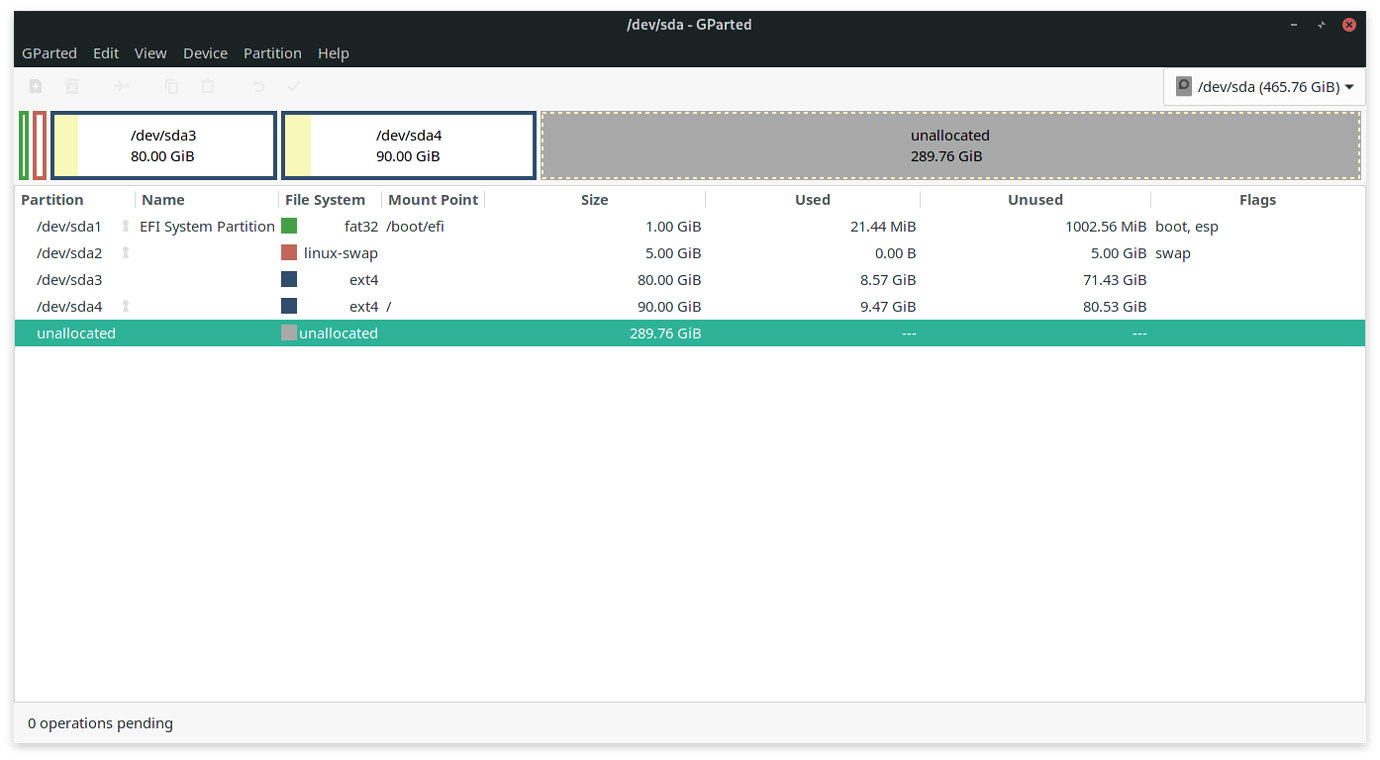This screenshot has height=760, width=1380.
Task: Select the /dev/sda4 row in the table
Action: pos(690,306)
